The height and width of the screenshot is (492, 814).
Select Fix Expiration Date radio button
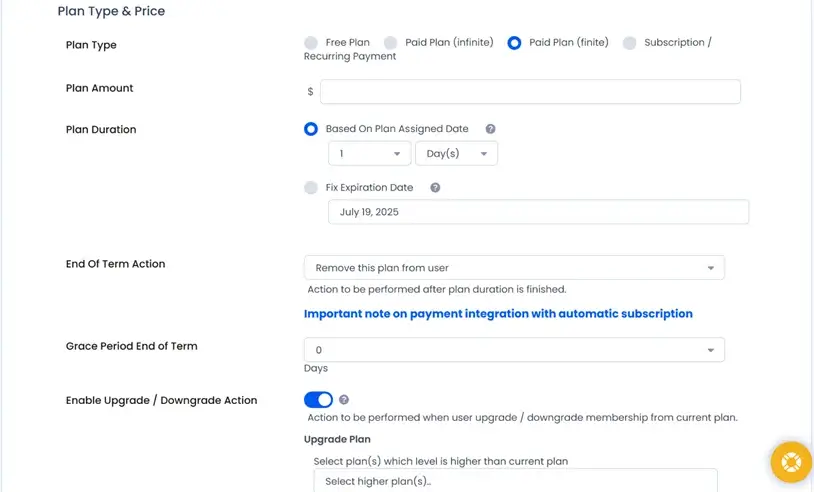tap(311, 187)
